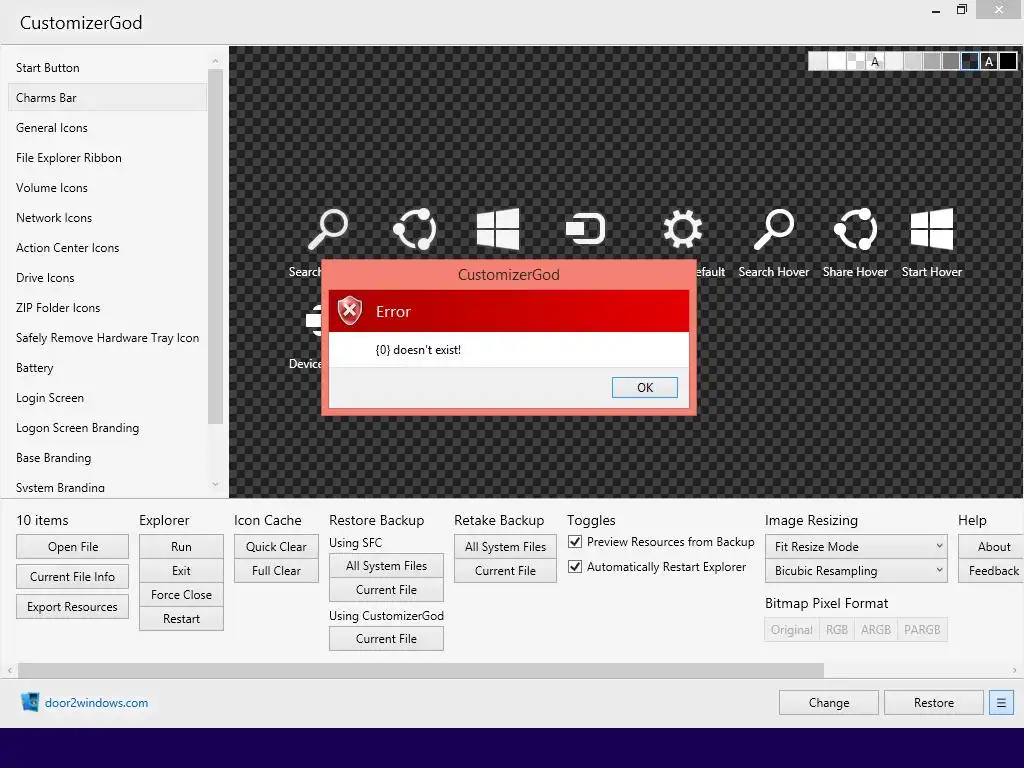
Task: Select the Search charm icon
Action: point(328,229)
